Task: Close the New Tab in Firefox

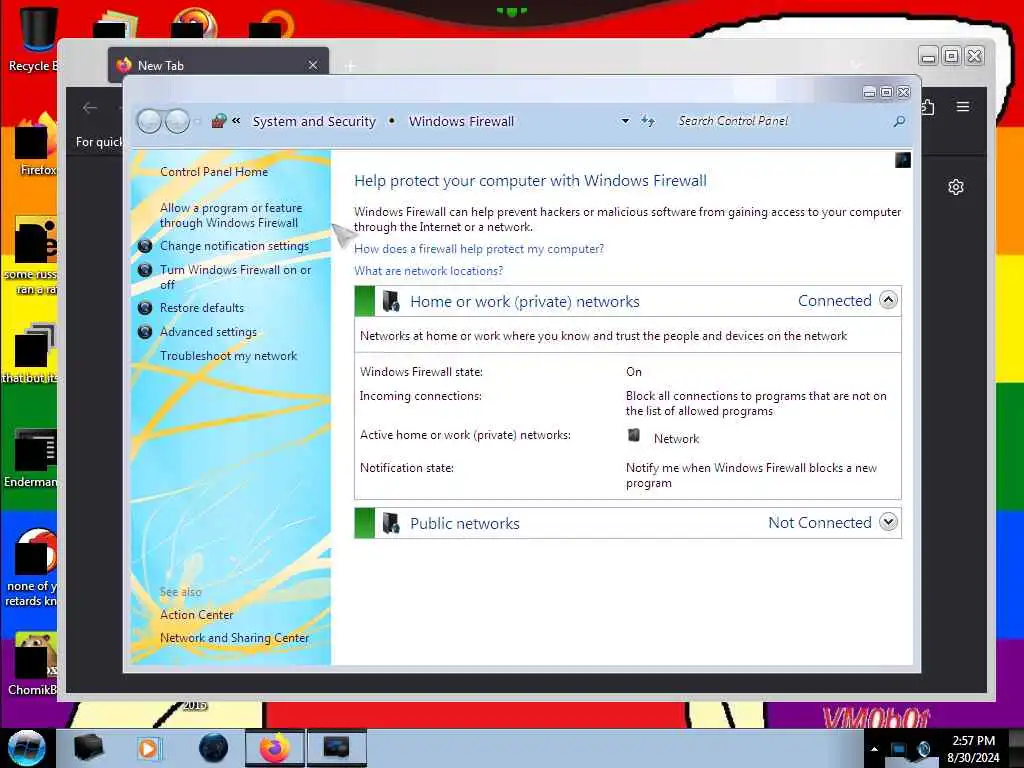Action: point(313,65)
